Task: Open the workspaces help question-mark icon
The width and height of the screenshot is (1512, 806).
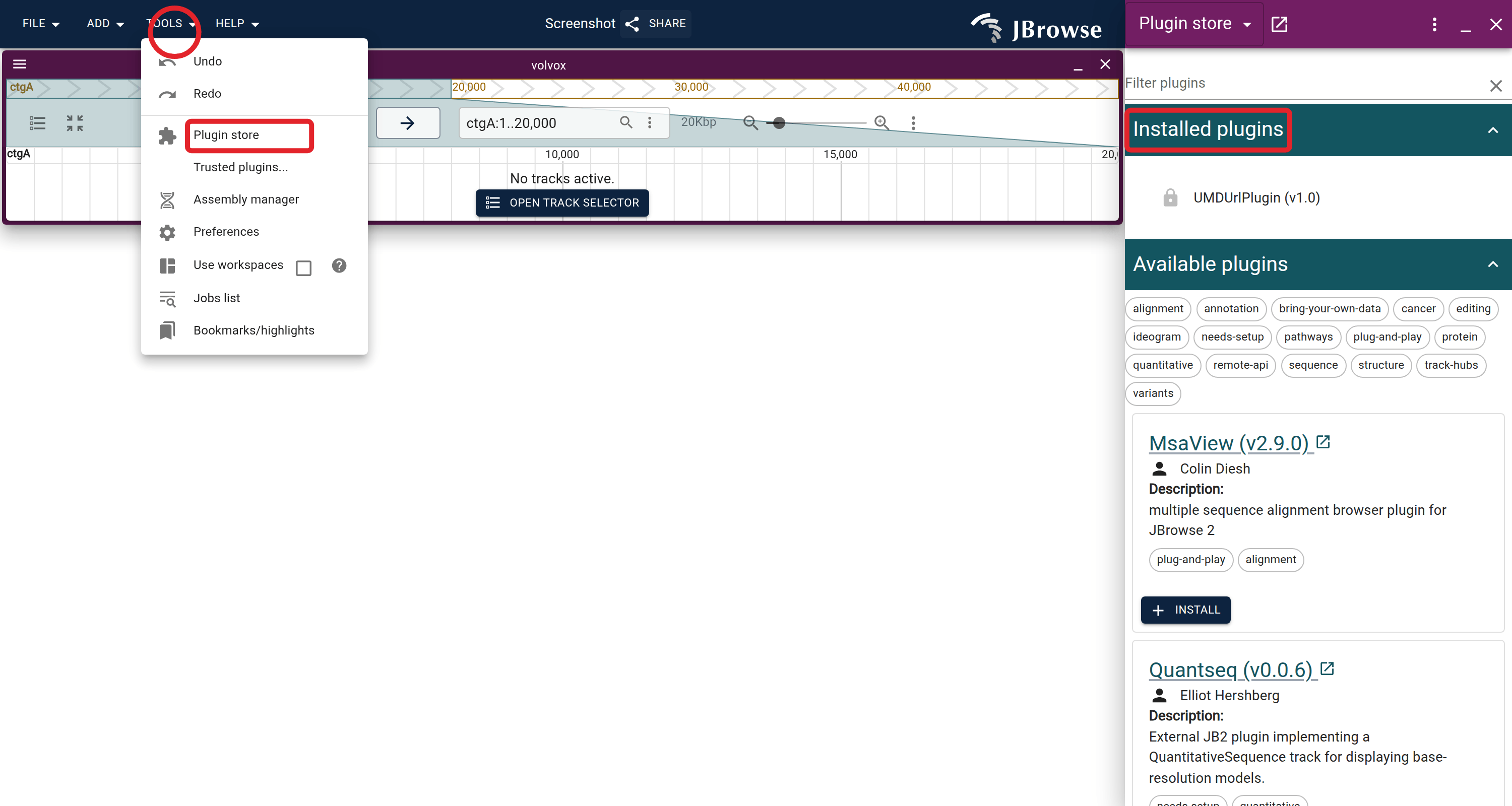Action: pyautogui.click(x=339, y=266)
